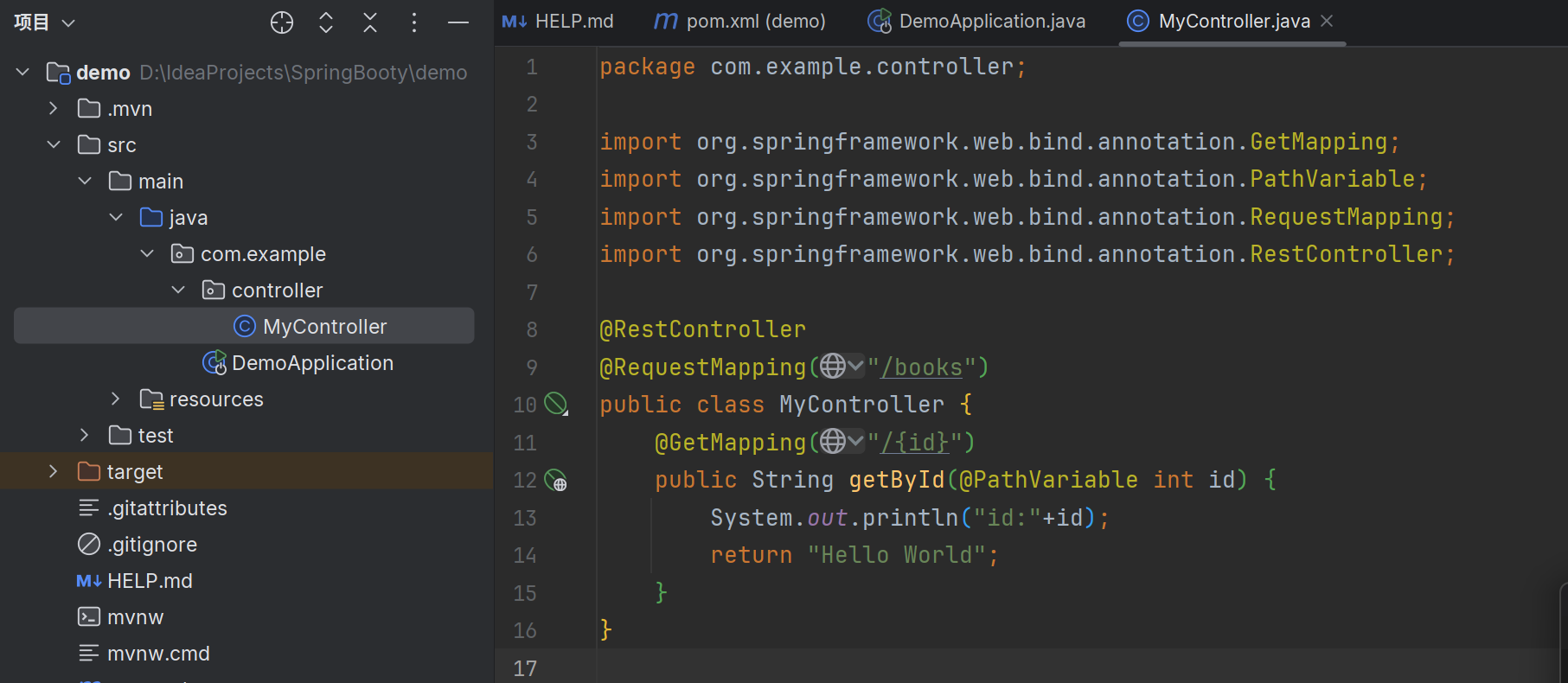
Task: Click the class icon on DemoApplication.java tab
Action: (880, 22)
